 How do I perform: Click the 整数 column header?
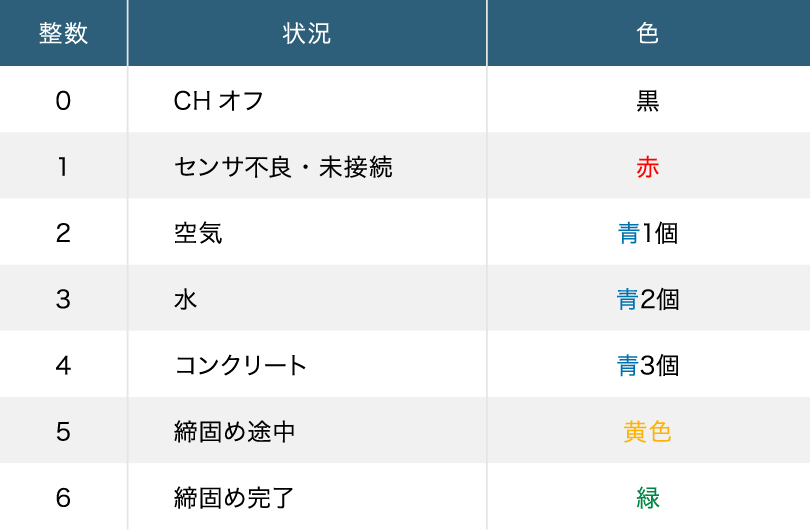(63, 33)
